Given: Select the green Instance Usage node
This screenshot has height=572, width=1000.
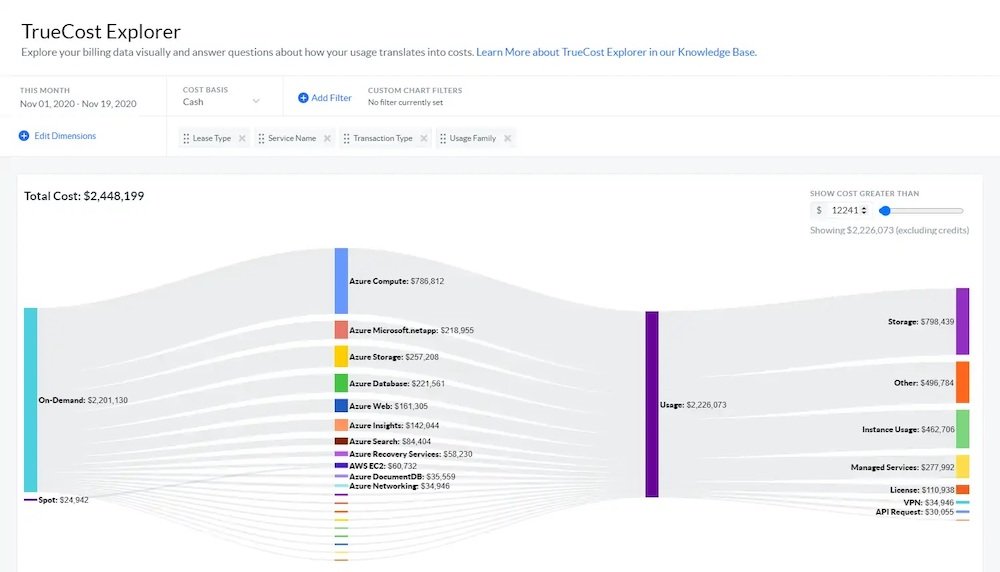Looking at the screenshot, I should click(x=962, y=429).
